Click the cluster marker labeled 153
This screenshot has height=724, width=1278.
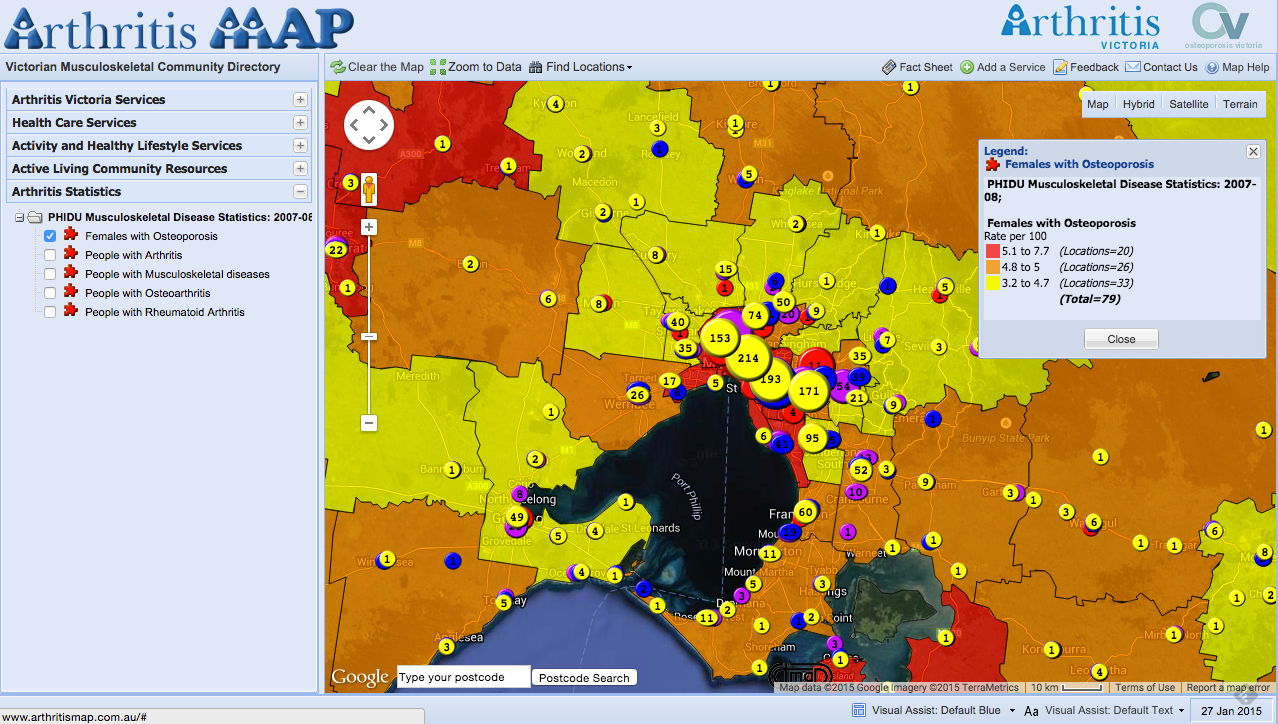pyautogui.click(x=720, y=338)
